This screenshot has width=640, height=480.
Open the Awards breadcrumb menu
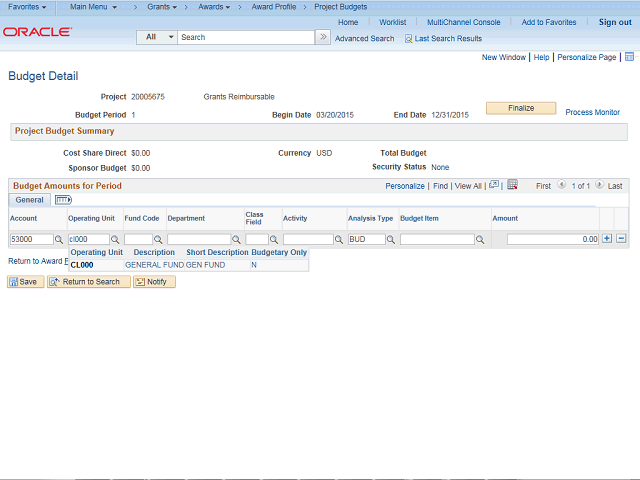coord(214,7)
